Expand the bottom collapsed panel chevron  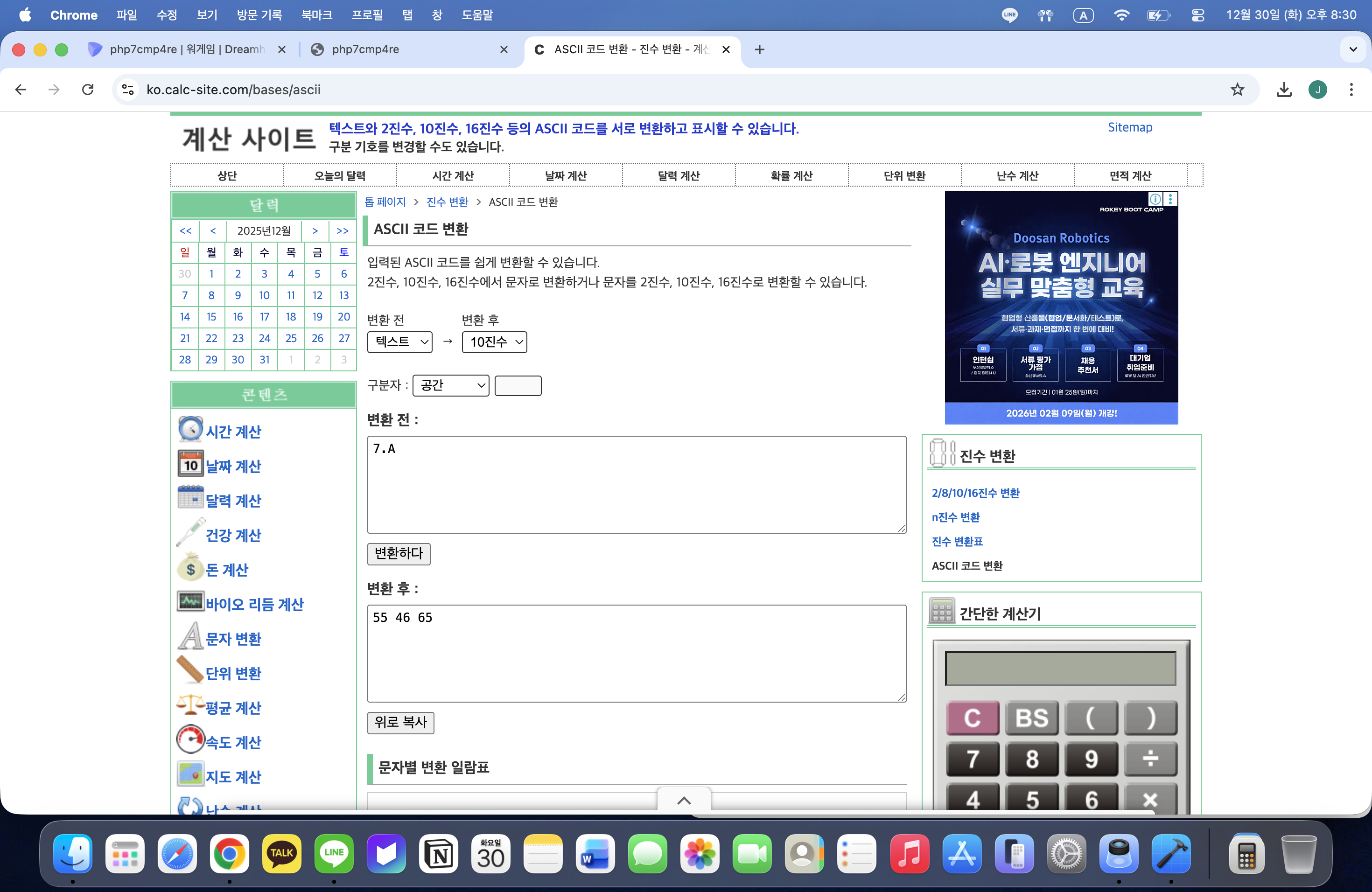684,801
